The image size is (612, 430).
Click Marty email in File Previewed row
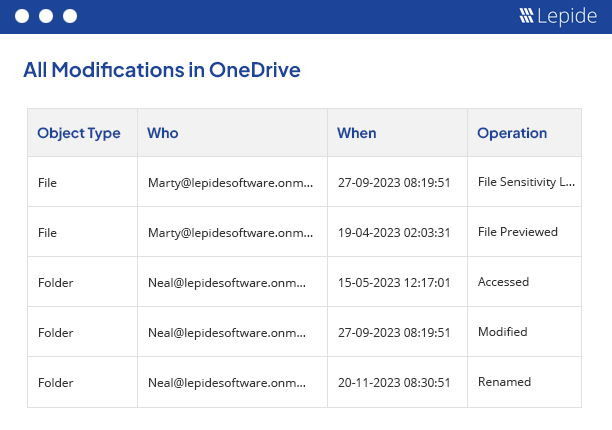[230, 233]
